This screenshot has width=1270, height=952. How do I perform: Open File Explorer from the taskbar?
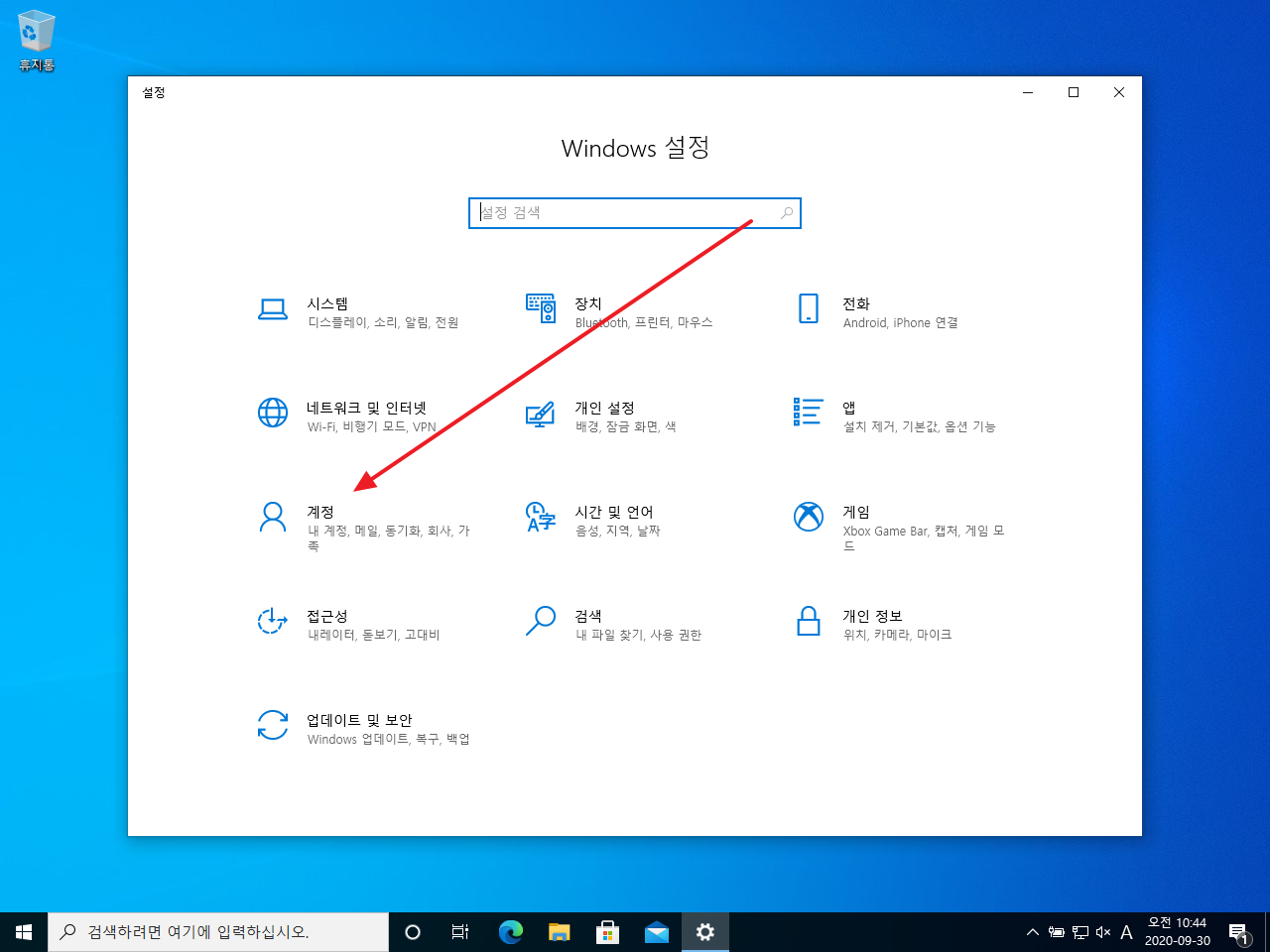point(559,932)
